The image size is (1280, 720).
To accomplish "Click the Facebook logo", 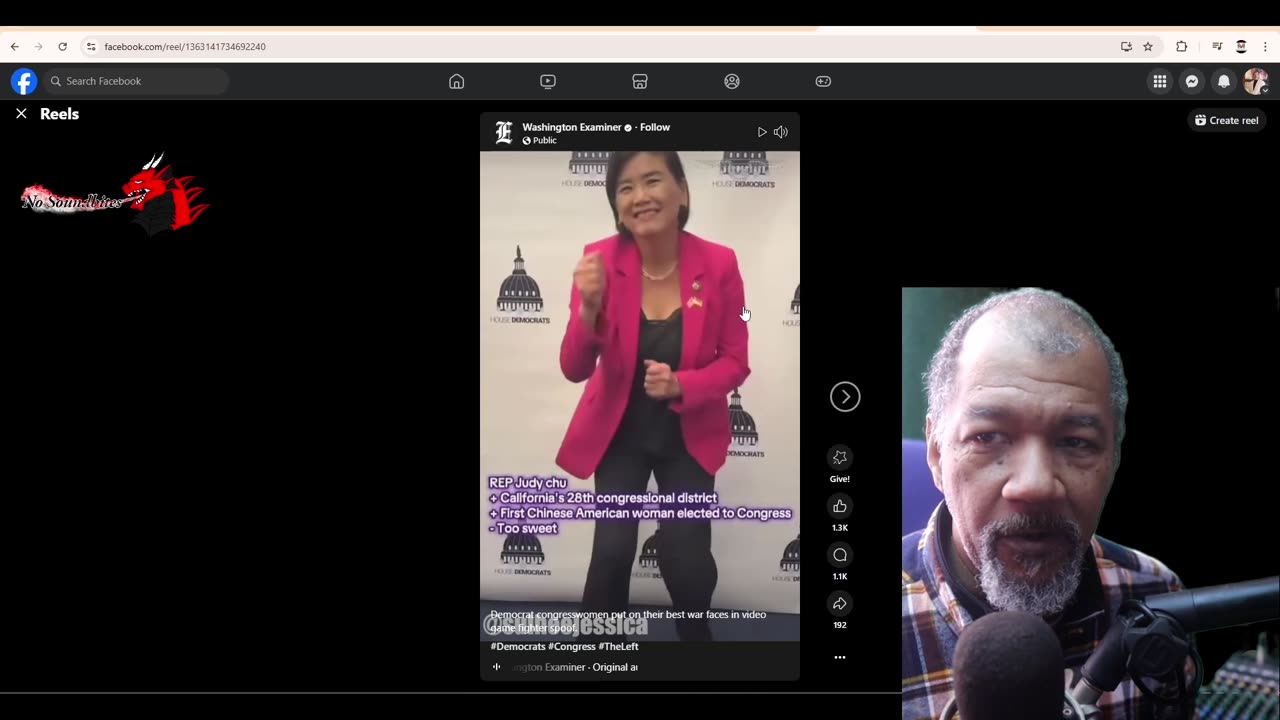I will tap(24, 81).
